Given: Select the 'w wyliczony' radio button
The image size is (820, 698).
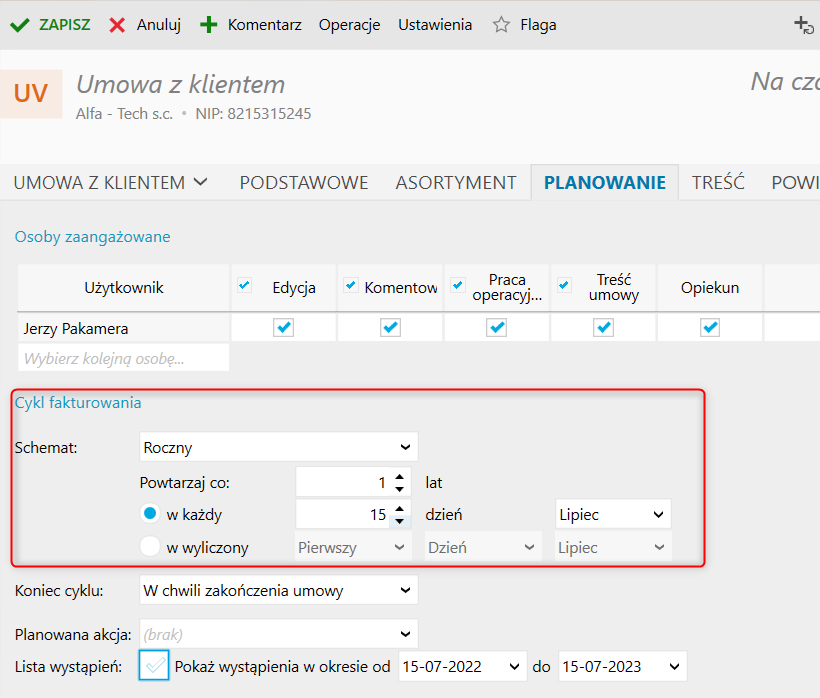Looking at the screenshot, I should (150, 547).
